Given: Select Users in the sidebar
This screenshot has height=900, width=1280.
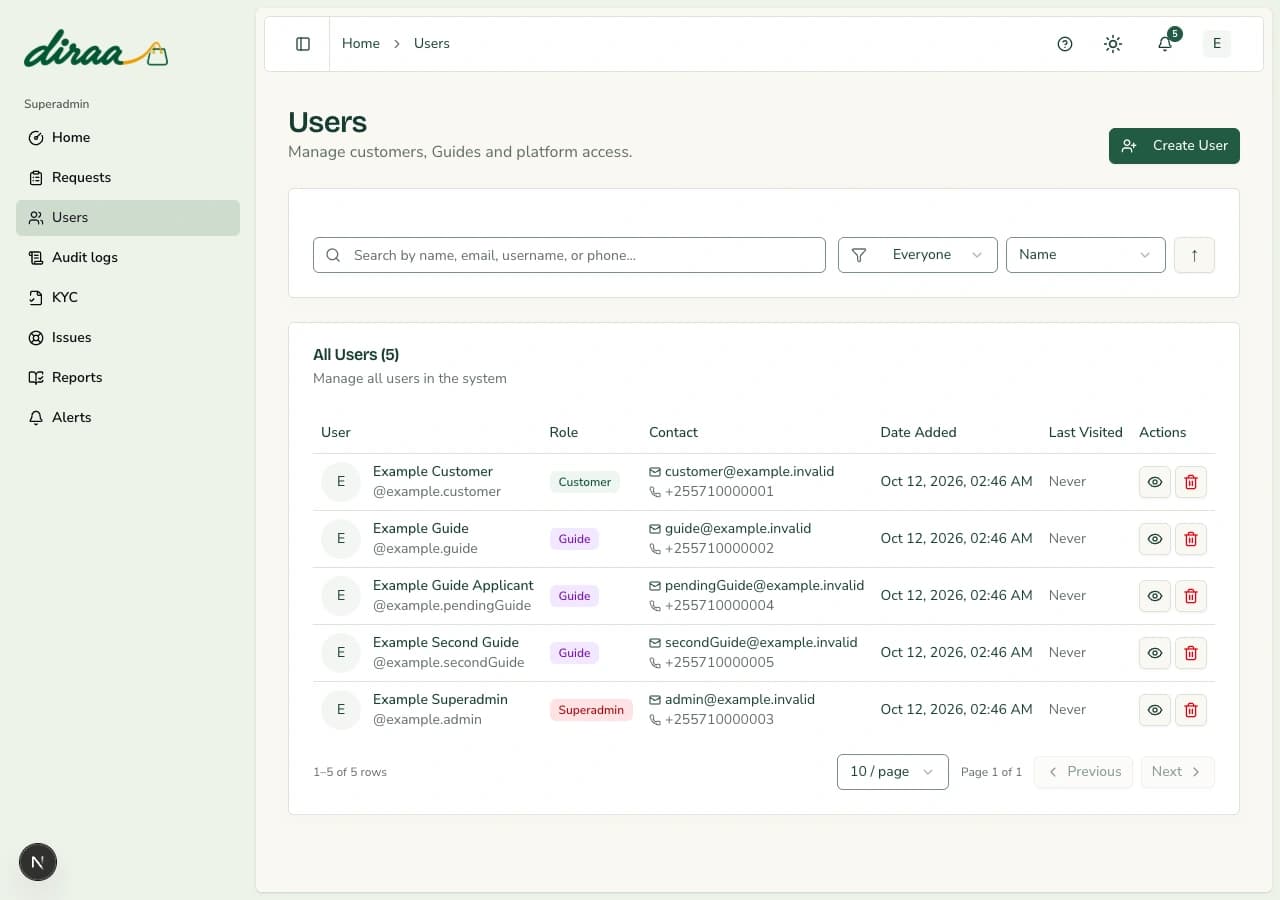Looking at the screenshot, I should 128,218.
